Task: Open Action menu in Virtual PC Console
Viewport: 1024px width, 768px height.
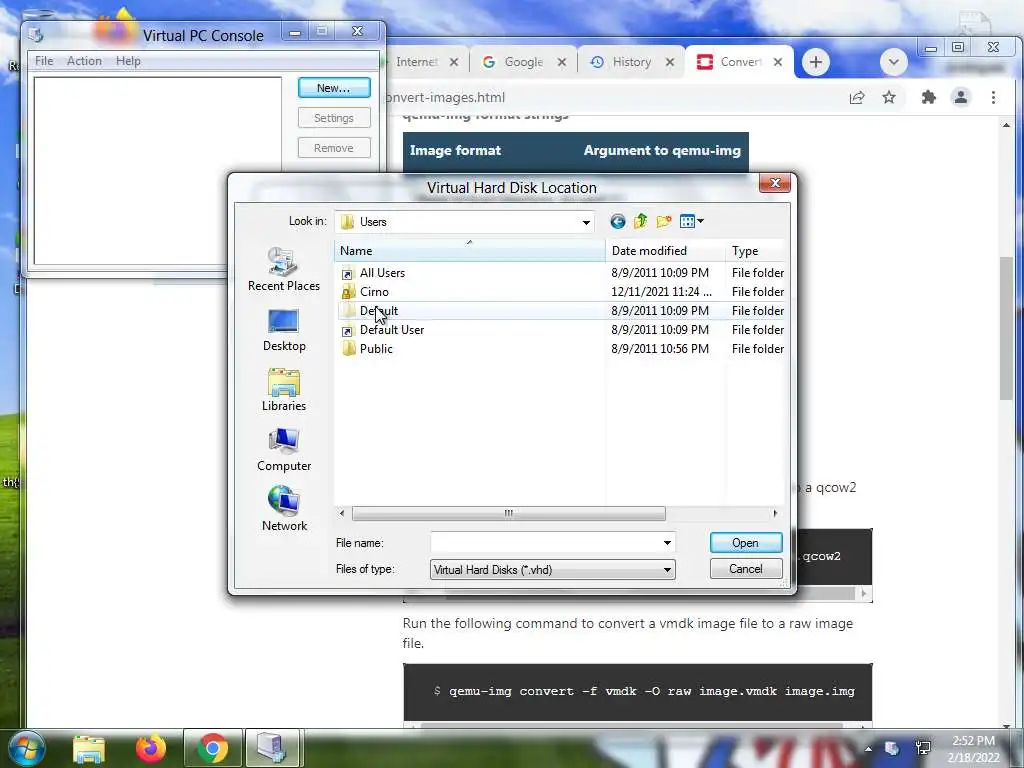Action: point(84,61)
